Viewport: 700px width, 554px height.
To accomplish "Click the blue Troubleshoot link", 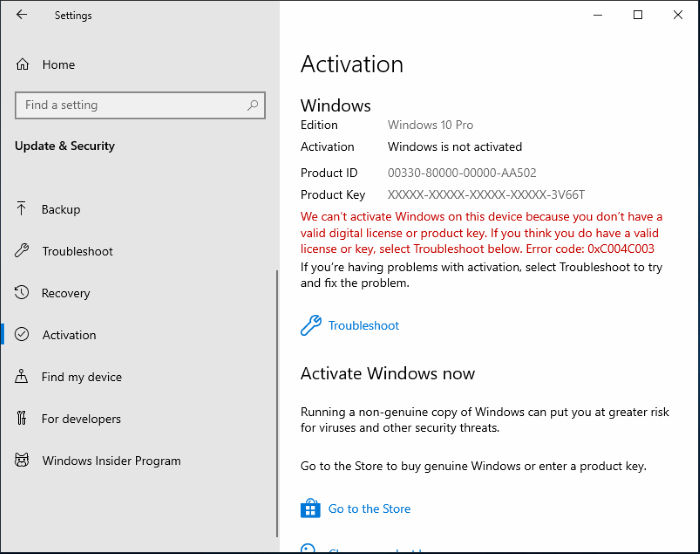I will point(363,325).
